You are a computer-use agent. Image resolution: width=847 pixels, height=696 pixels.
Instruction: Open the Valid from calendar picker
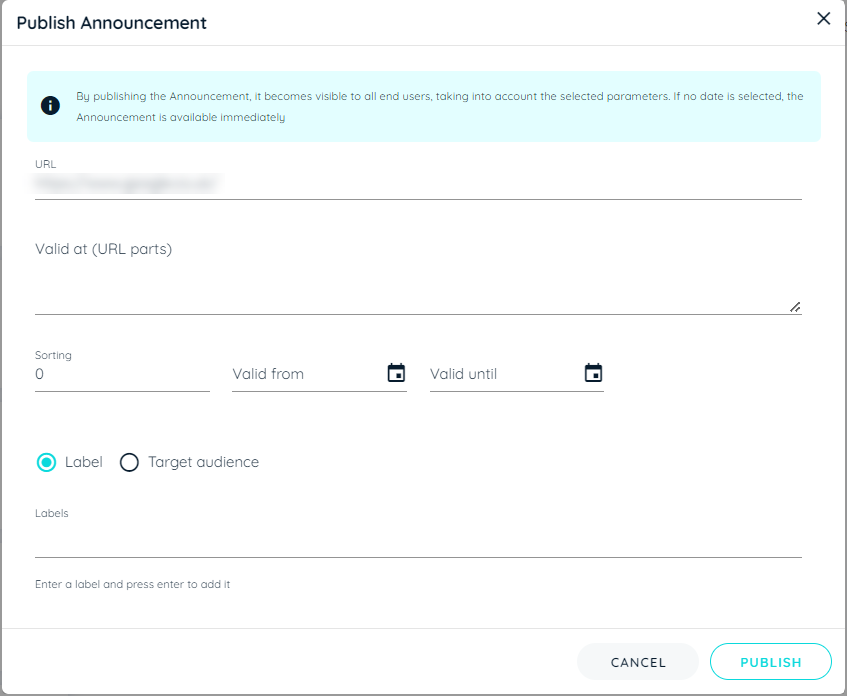[x=397, y=372]
